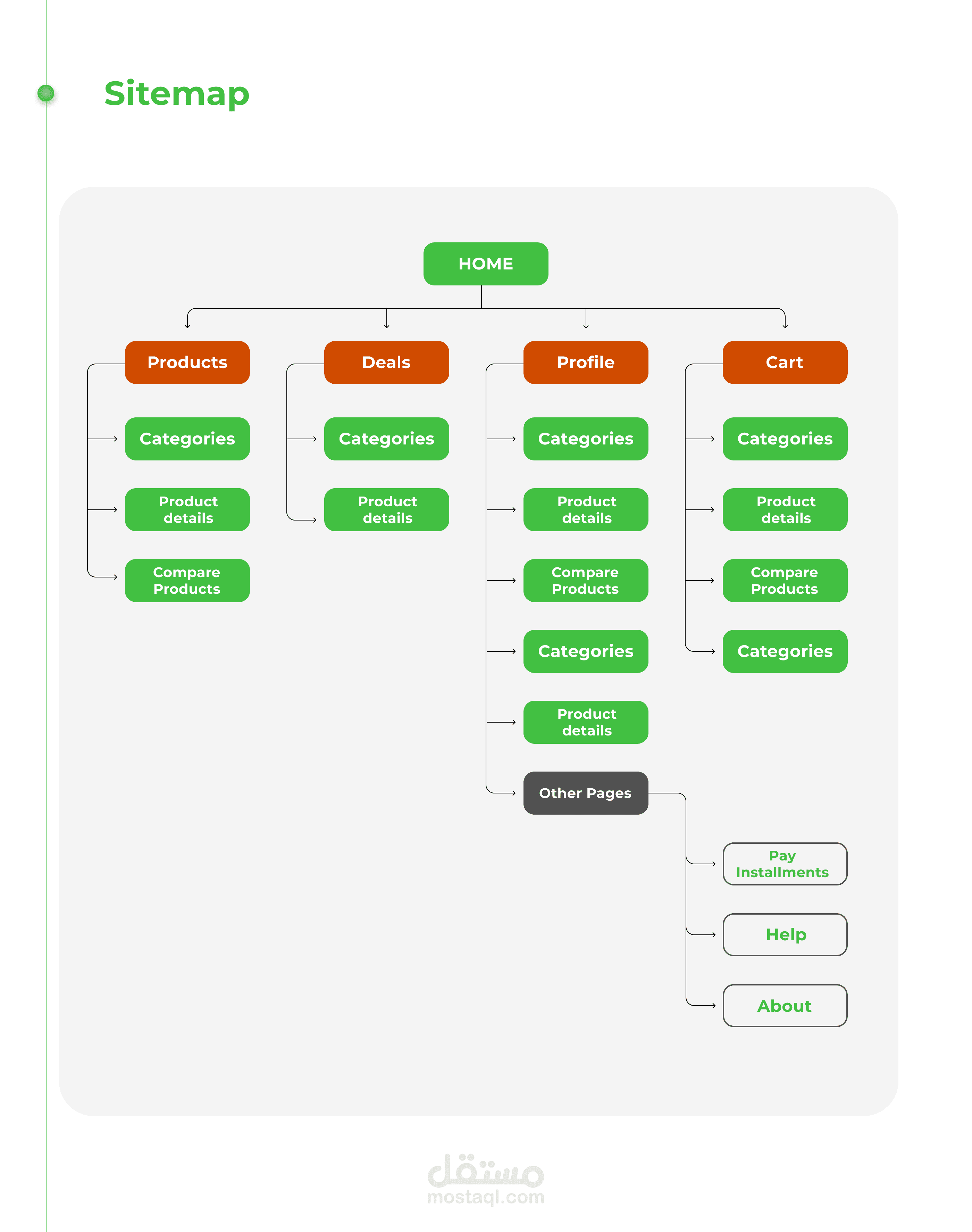Screen dimensions: 972x1232
Task: Click Compare Products under Profile
Action: click(586, 581)
